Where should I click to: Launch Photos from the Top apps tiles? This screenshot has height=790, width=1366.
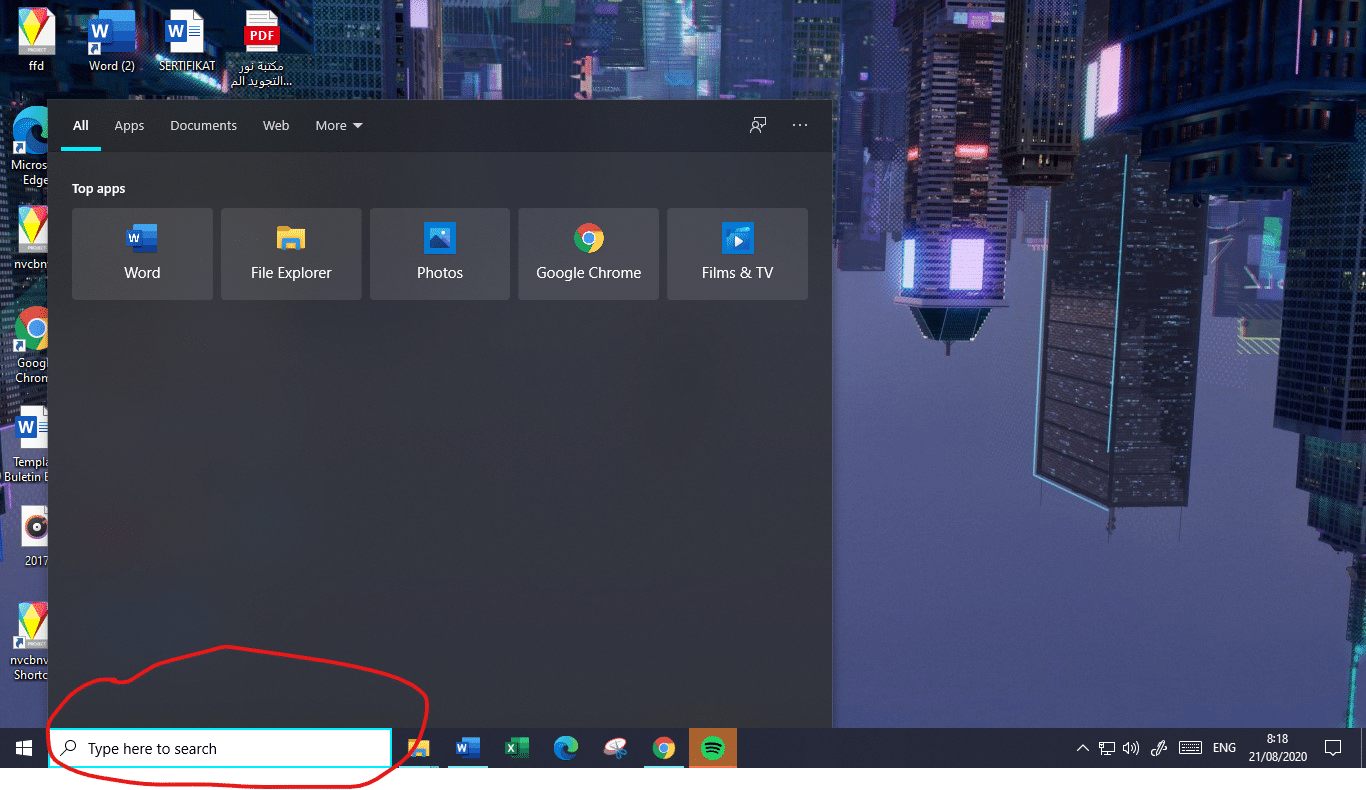pyautogui.click(x=440, y=254)
